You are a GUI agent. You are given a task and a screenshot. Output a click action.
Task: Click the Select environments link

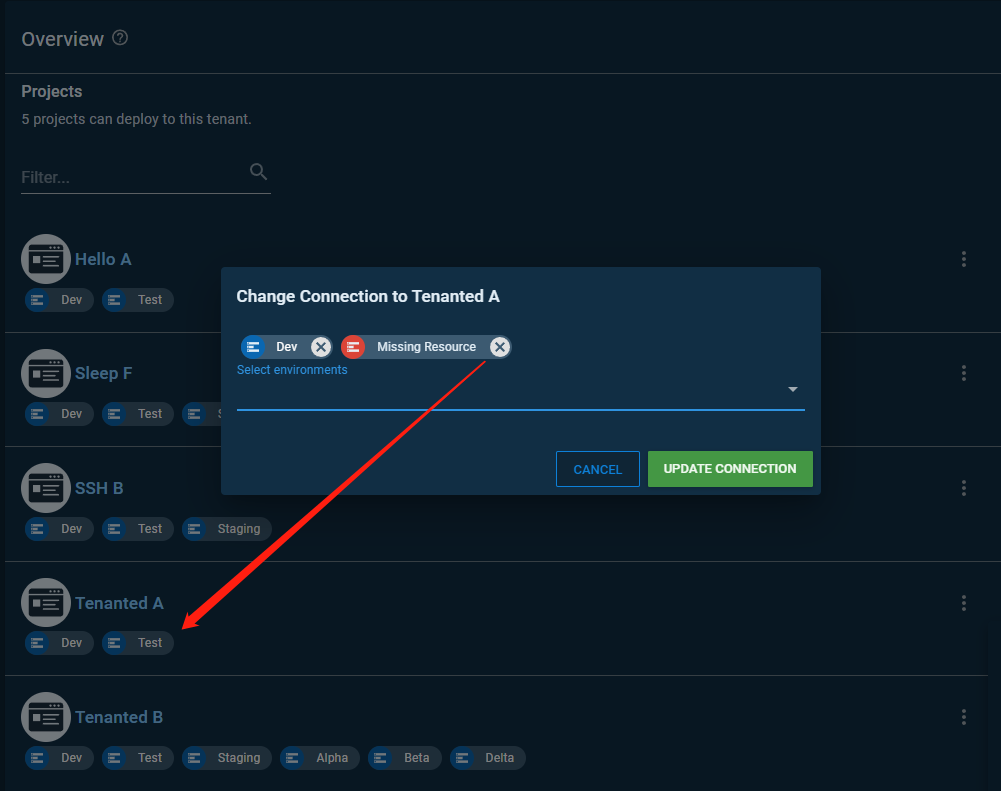[291, 369]
